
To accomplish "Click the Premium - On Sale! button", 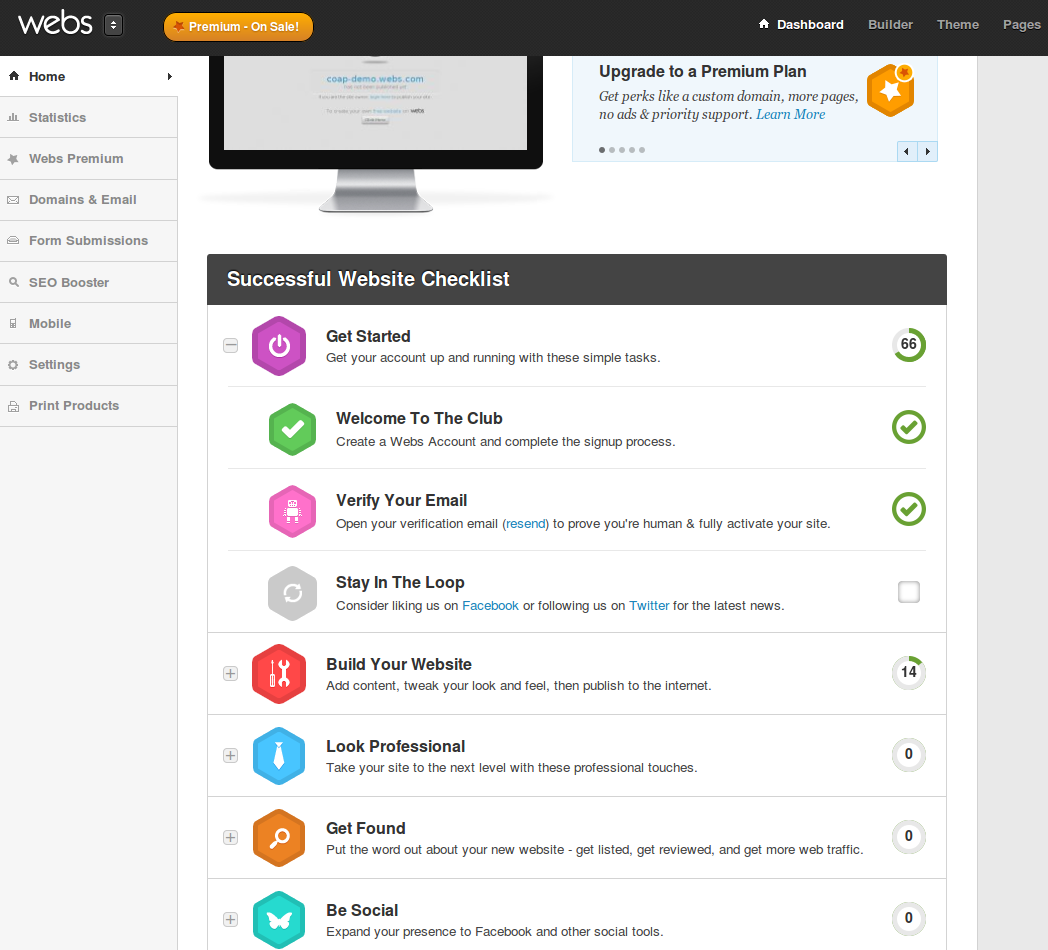I will pyautogui.click(x=238, y=27).
